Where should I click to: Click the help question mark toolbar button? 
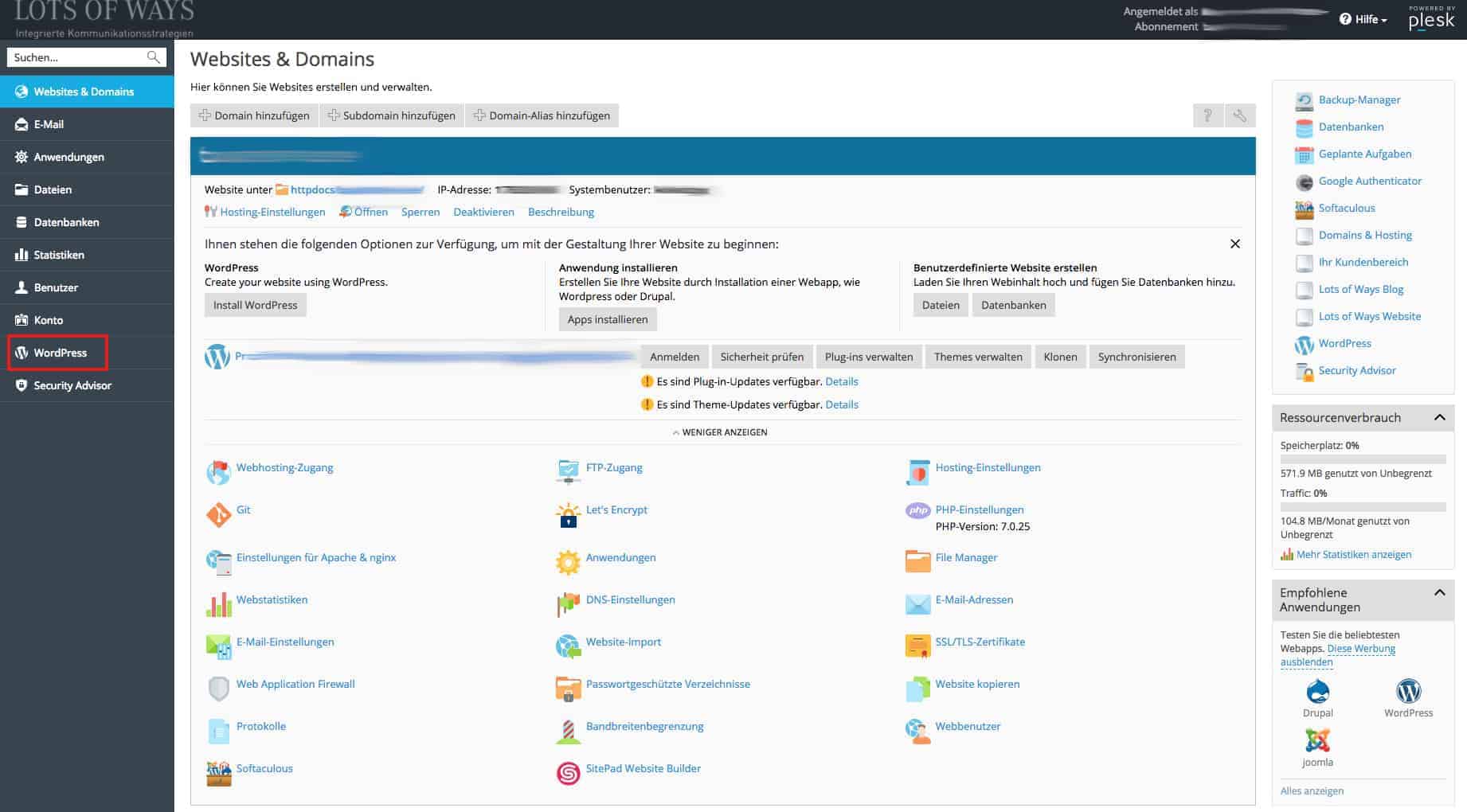(x=1207, y=115)
